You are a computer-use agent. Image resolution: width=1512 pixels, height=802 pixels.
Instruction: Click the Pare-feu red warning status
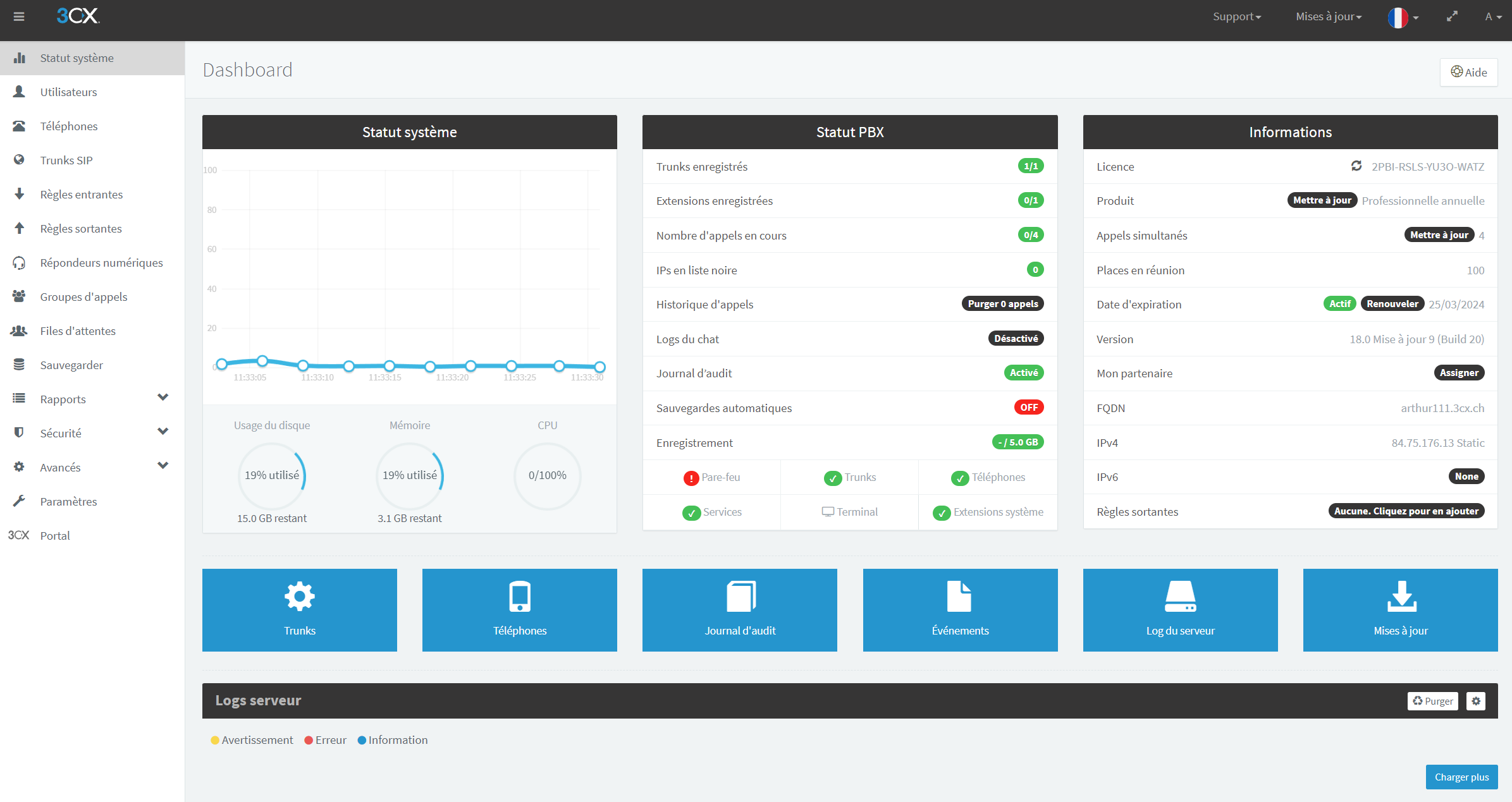(x=711, y=478)
